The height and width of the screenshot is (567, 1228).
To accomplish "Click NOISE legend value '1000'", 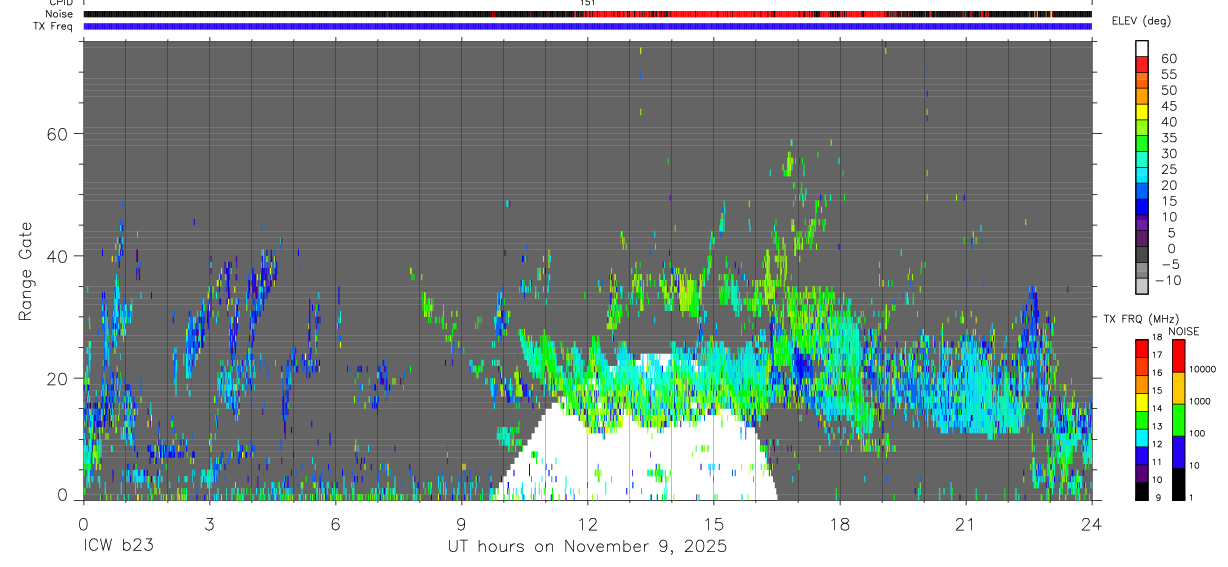I will 1202,401.
